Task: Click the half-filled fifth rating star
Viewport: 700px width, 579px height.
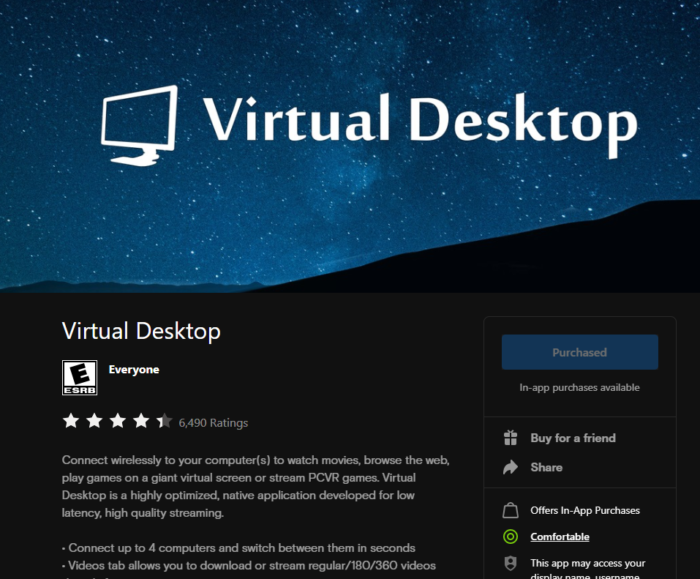Action: point(164,421)
